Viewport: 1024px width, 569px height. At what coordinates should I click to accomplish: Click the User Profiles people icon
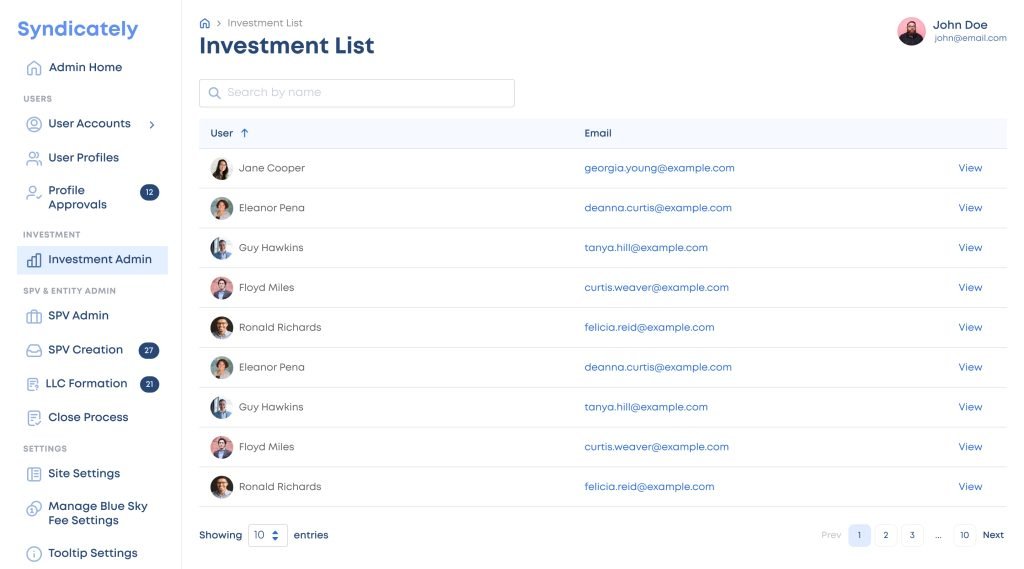pos(34,158)
